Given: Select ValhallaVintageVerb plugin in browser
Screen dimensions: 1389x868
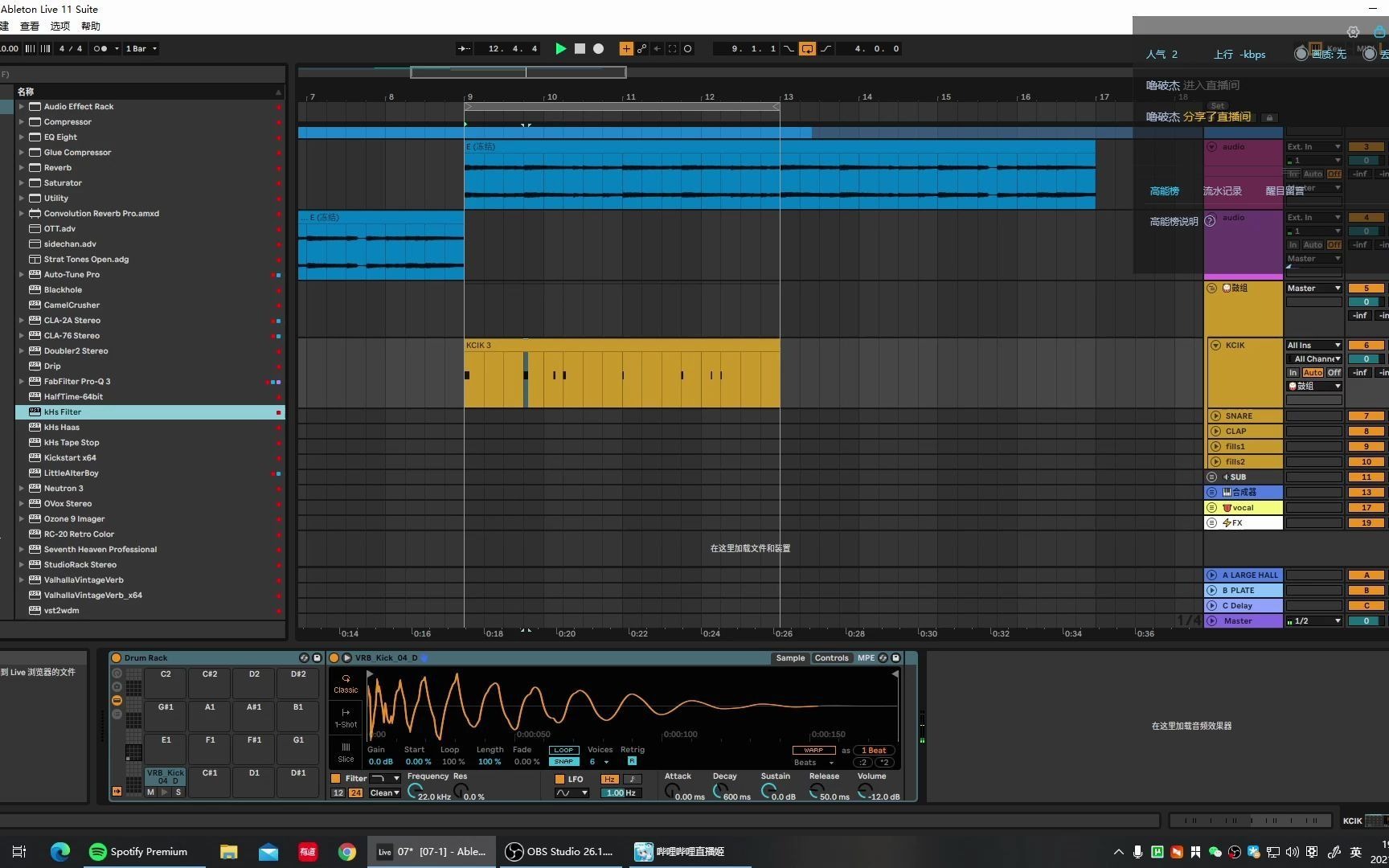Looking at the screenshot, I should coord(150,580).
